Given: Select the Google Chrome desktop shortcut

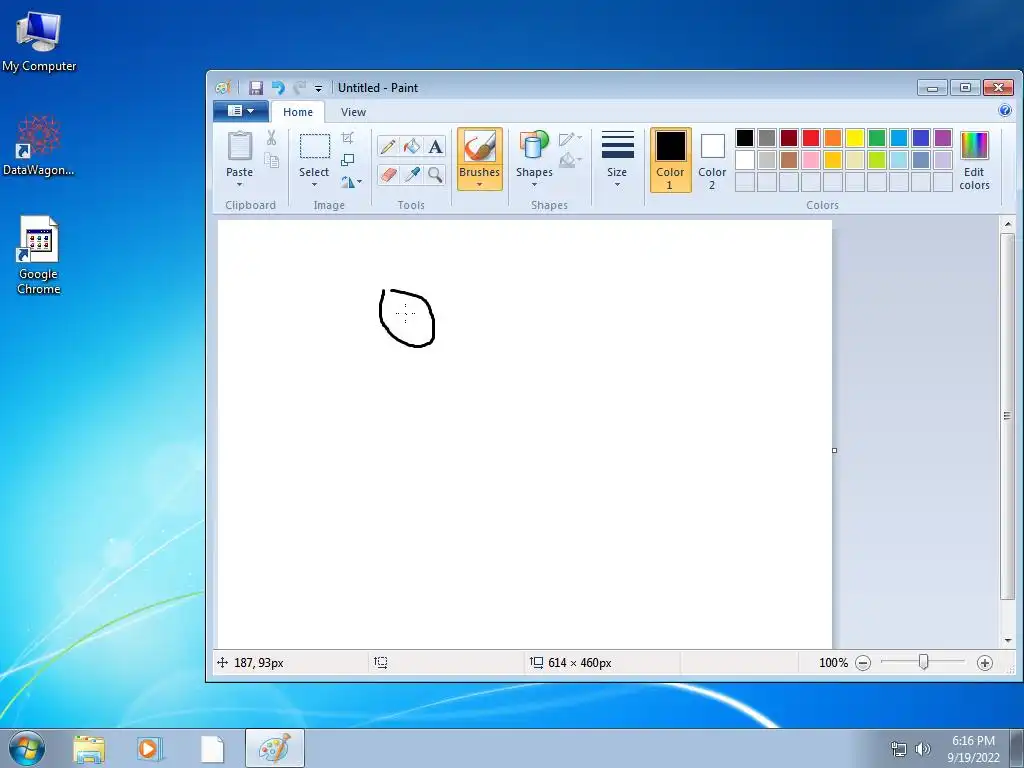Looking at the screenshot, I should click(39, 255).
